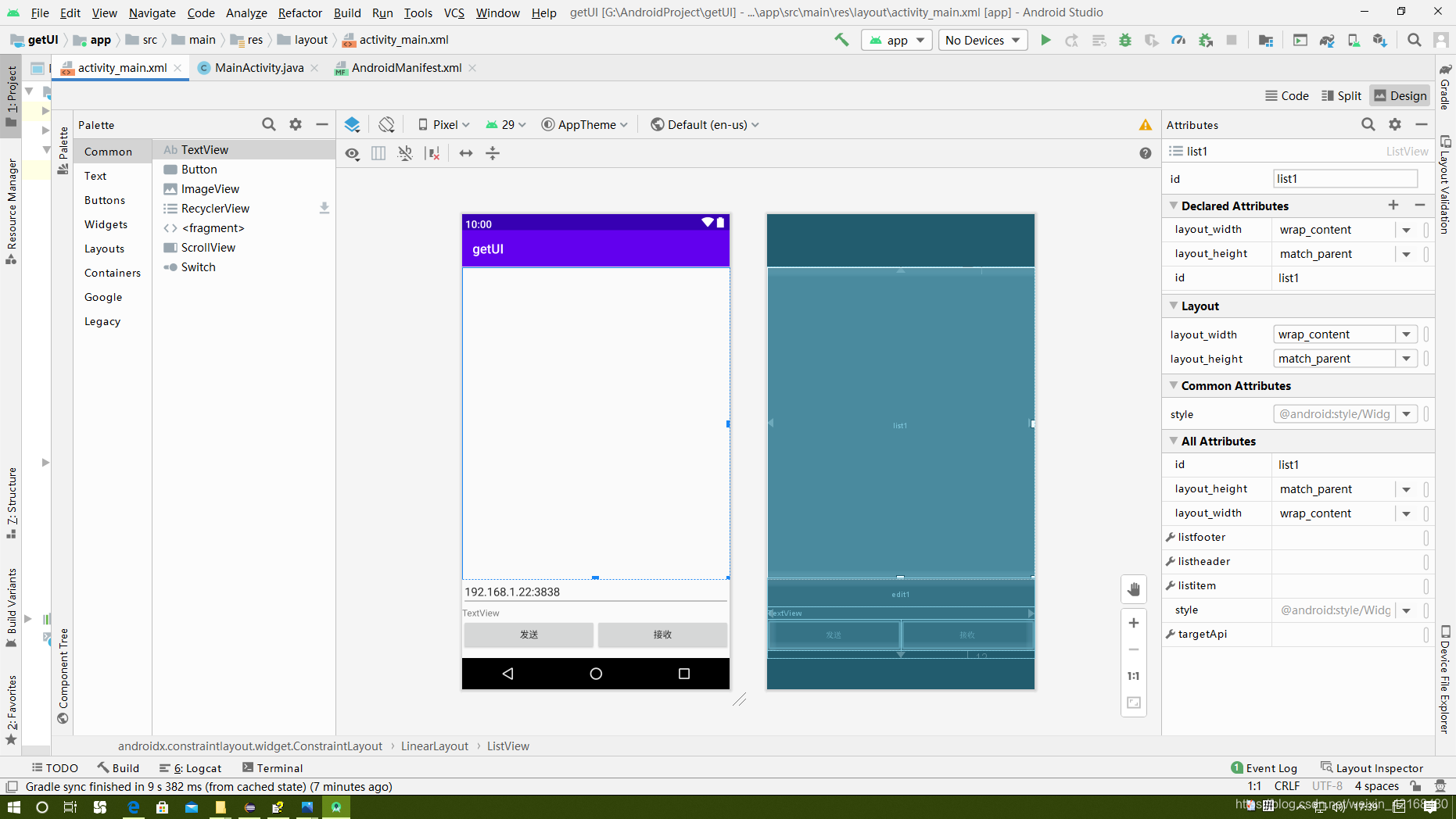The width and height of the screenshot is (1456, 819).
Task: Toggle the layout view options eye icon
Action: 353,153
